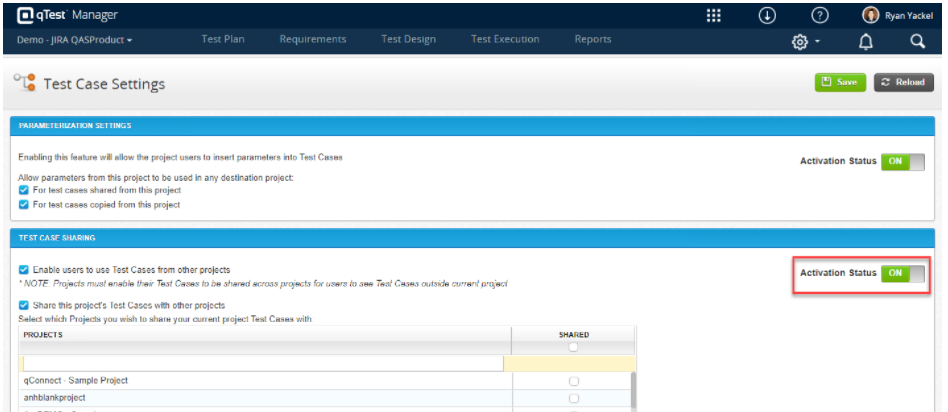Image resolution: width=948 pixels, height=412 pixels.
Task: Click the projects filter input field
Action: coord(263,364)
